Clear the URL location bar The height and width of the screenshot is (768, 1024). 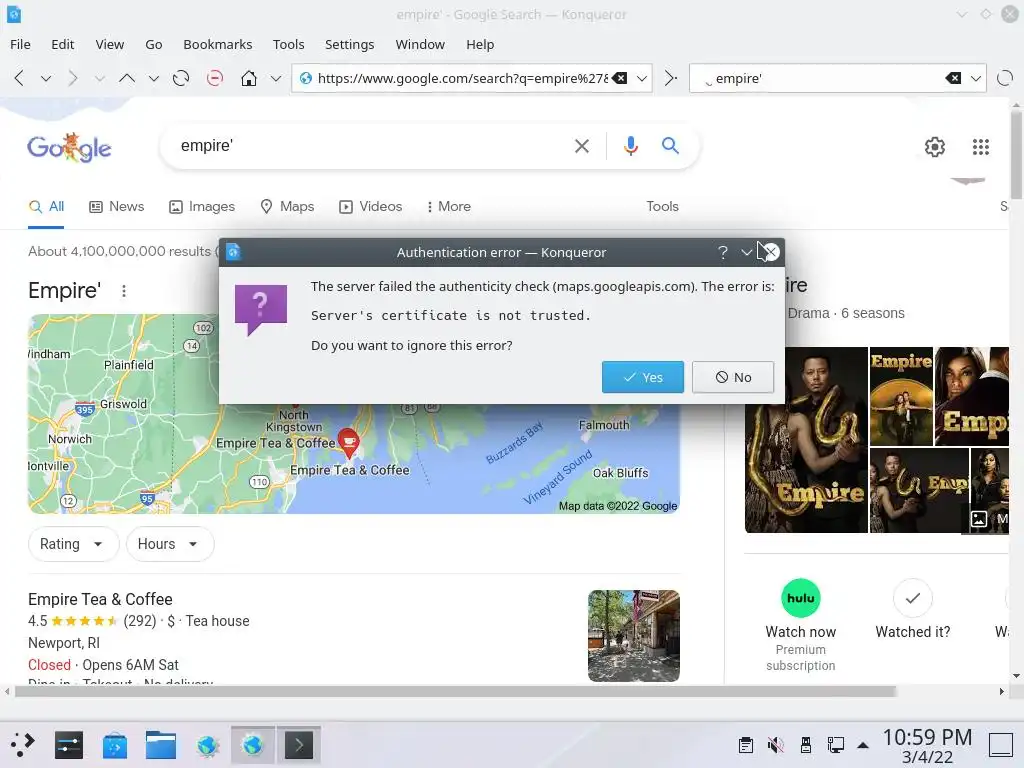[619, 78]
